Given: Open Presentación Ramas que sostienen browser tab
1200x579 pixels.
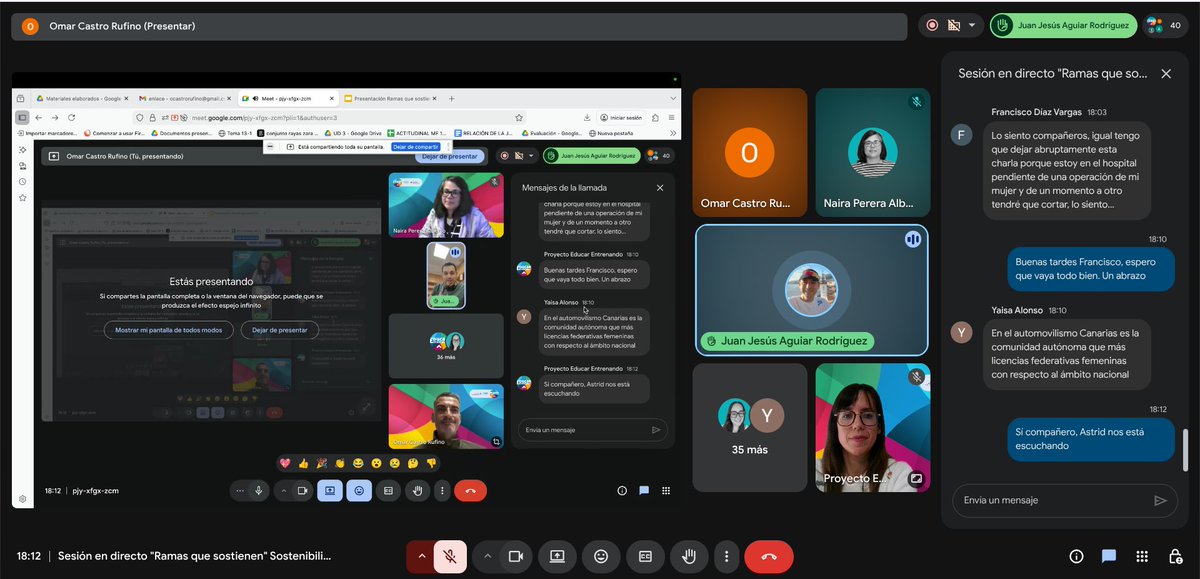Looking at the screenshot, I should tap(389, 98).
